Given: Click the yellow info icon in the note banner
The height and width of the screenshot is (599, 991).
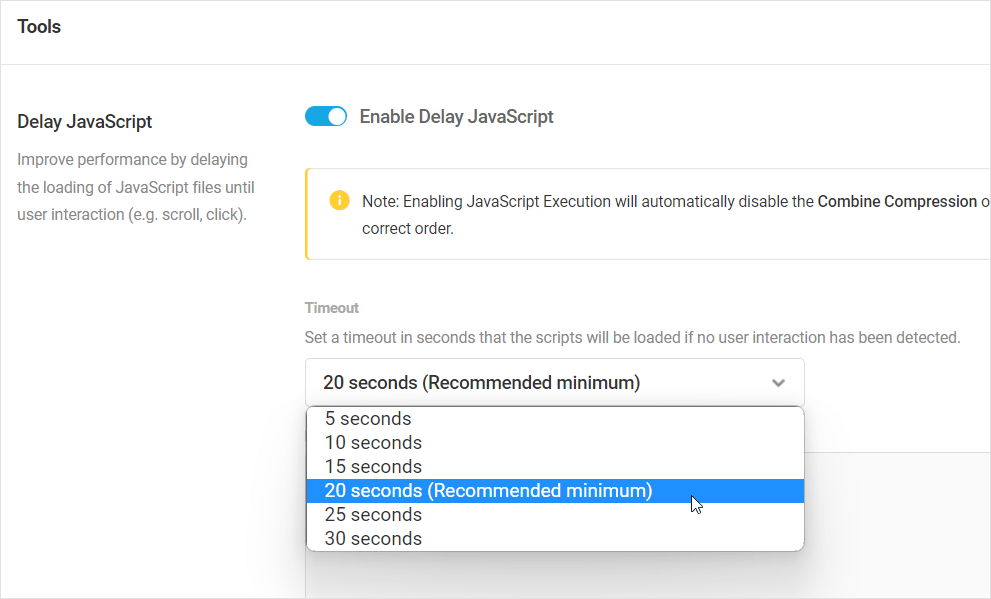Looking at the screenshot, I should [x=339, y=200].
